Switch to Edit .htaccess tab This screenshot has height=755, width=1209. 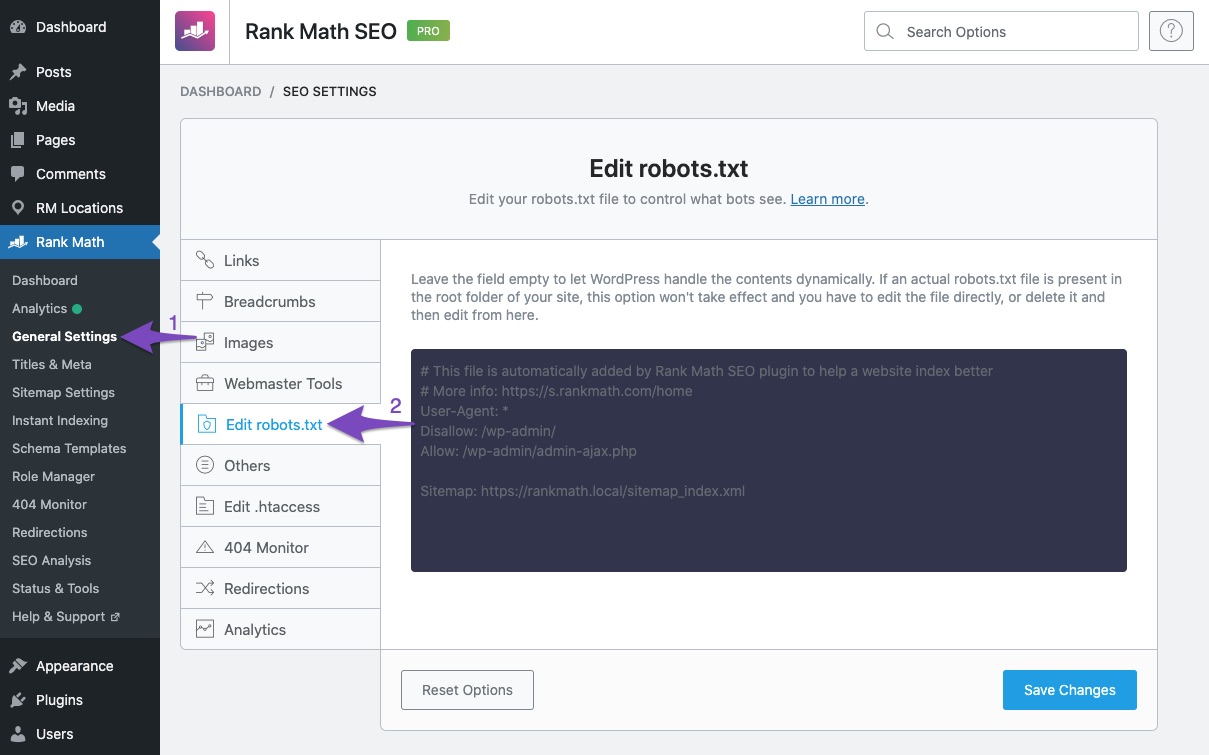coord(280,506)
